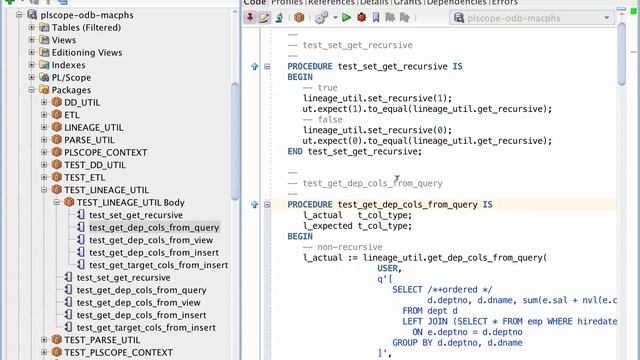The height and width of the screenshot is (360, 640).
Task: Collapse the test_get_dep_cols_from_query code fold
Action: coord(267,204)
